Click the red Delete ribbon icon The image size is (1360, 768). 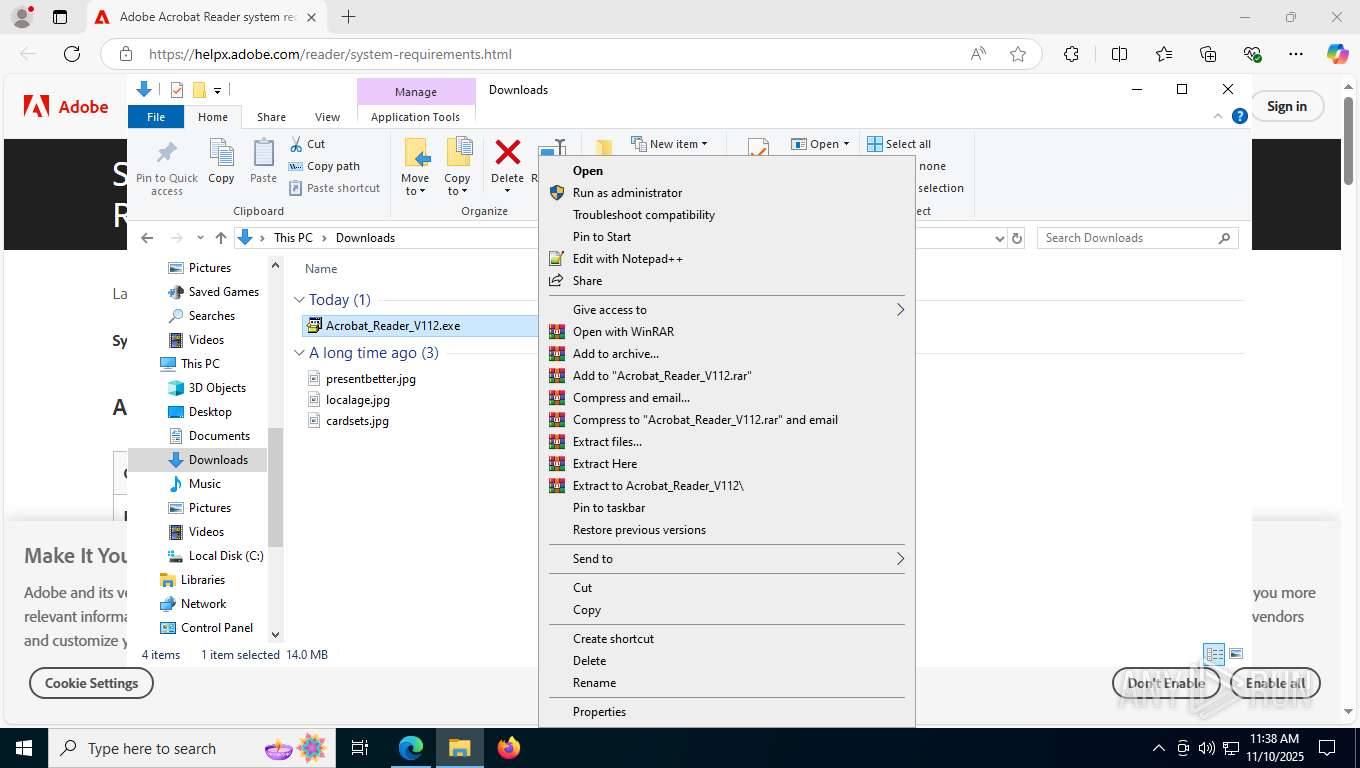(508, 153)
